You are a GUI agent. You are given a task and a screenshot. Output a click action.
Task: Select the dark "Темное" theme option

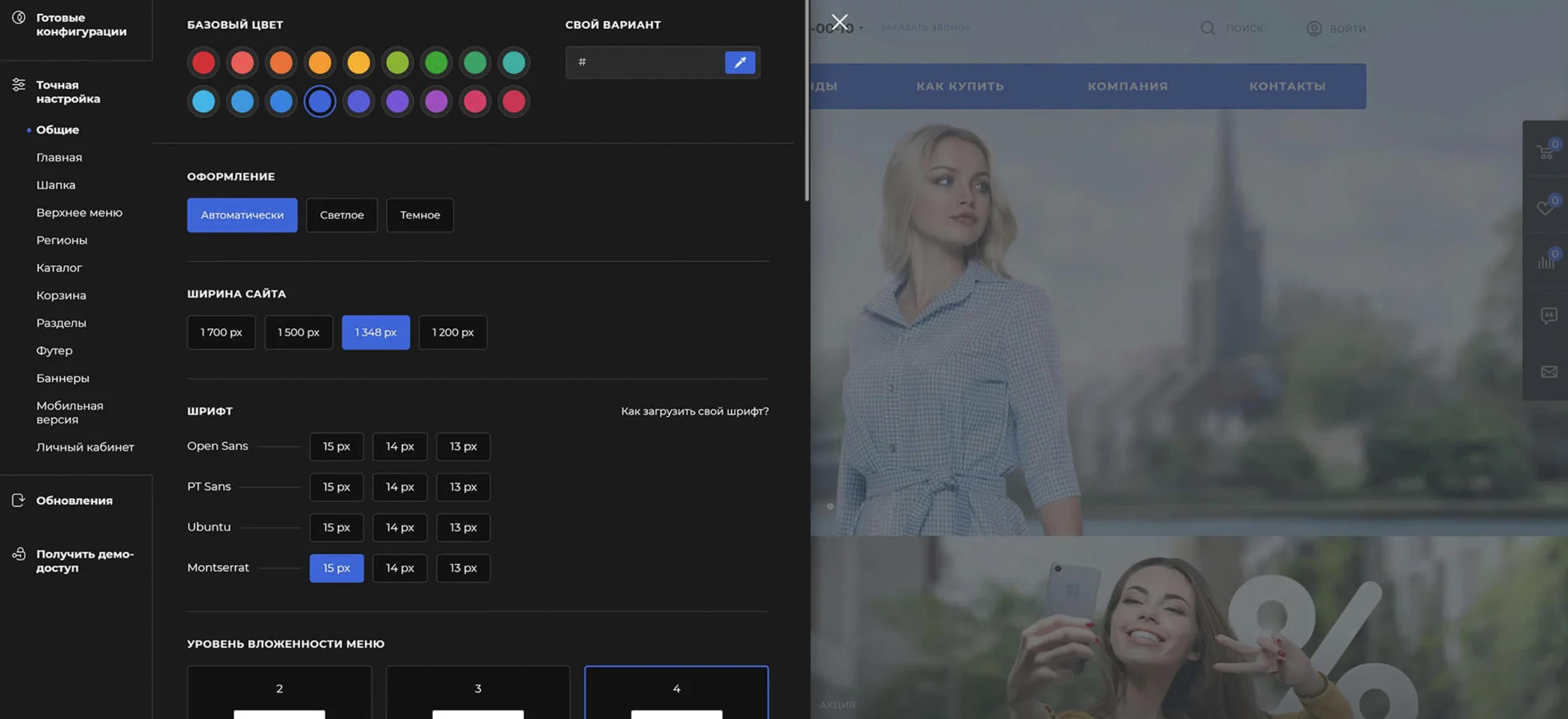point(420,215)
